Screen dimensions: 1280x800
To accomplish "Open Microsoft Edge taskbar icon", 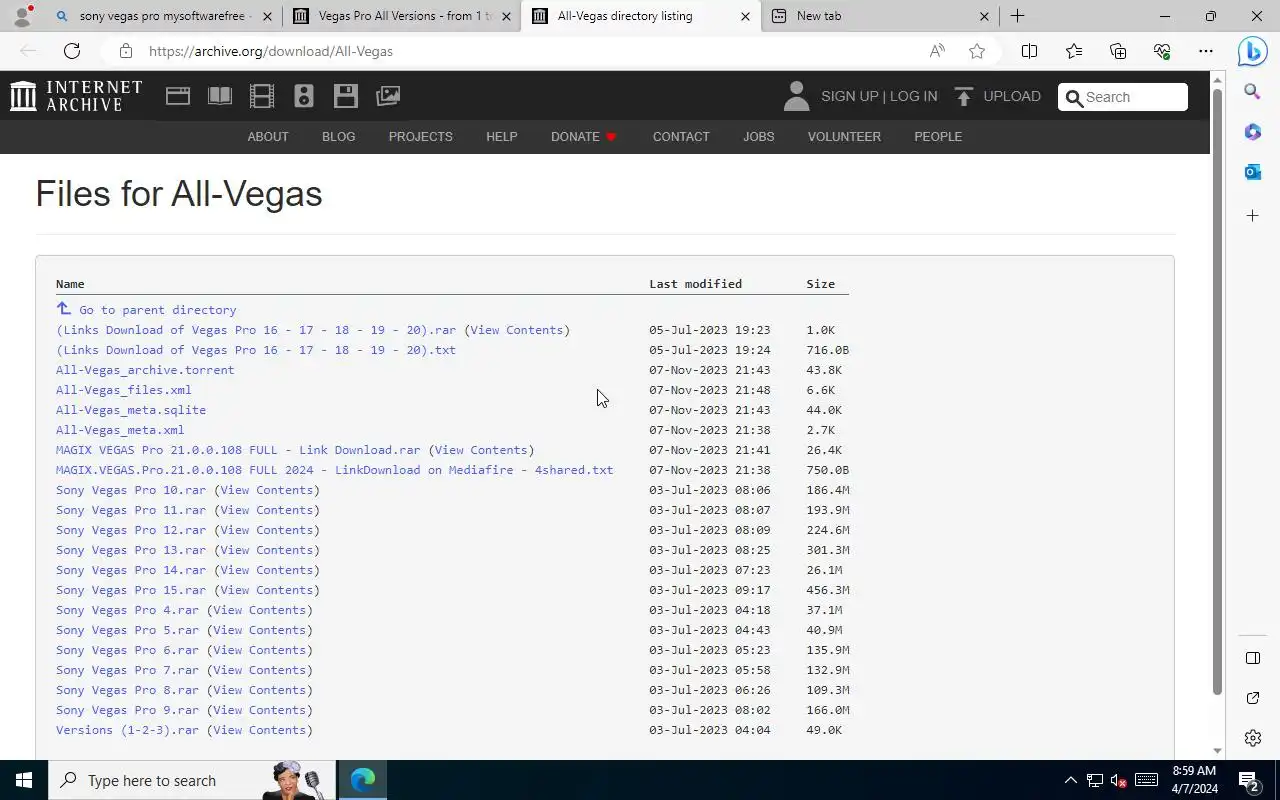I will tap(362, 780).
